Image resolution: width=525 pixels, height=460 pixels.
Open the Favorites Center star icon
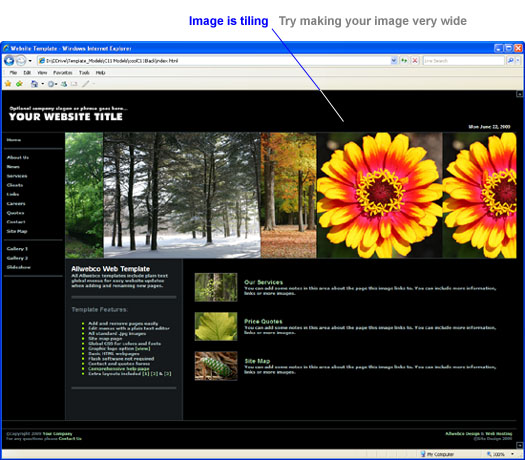[x=8, y=84]
